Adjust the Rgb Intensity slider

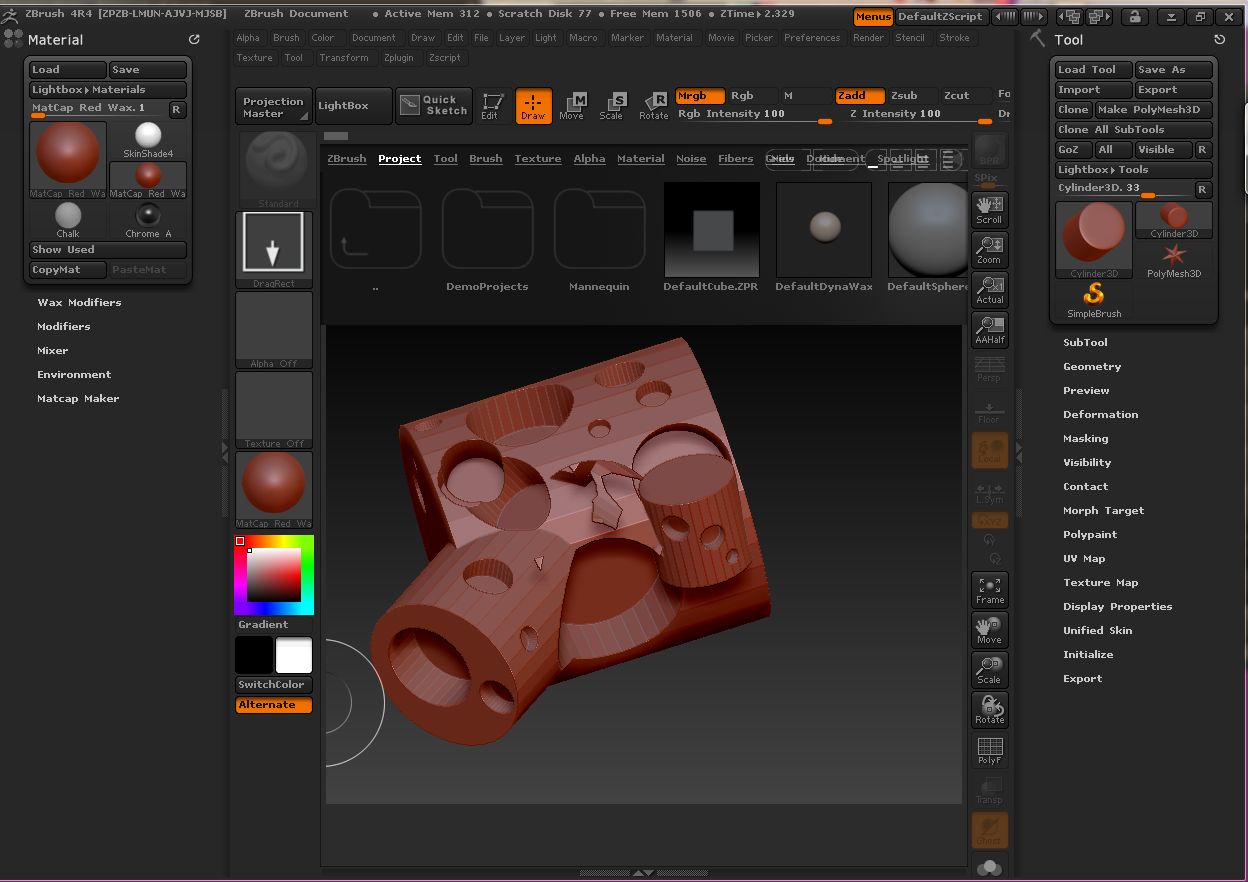(x=755, y=116)
